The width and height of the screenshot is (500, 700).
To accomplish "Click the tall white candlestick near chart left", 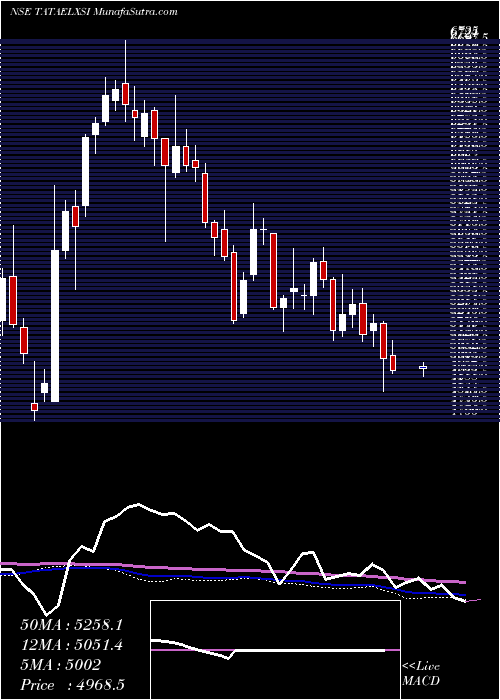I will [55, 326].
